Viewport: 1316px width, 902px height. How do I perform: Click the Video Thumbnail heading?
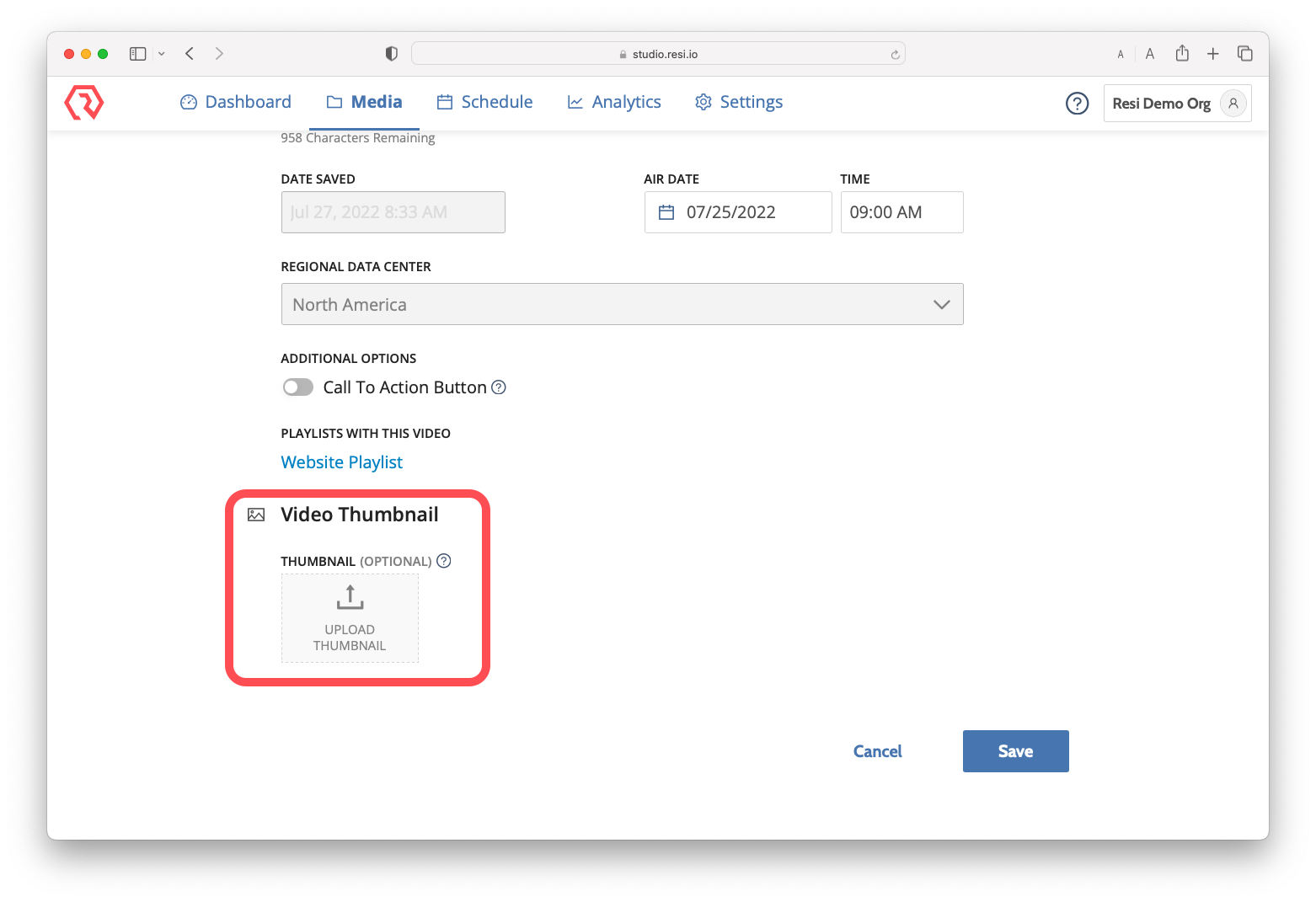pyautogui.click(x=360, y=515)
